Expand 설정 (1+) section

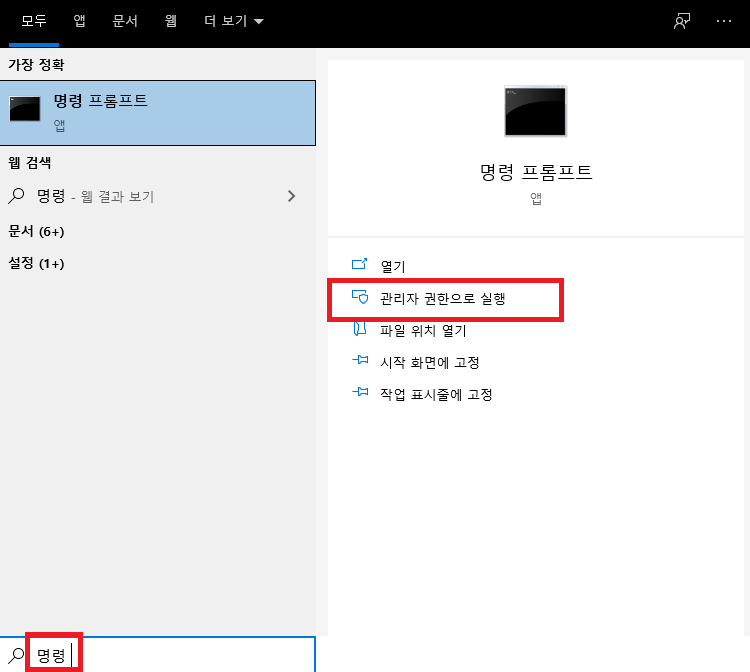[36, 263]
